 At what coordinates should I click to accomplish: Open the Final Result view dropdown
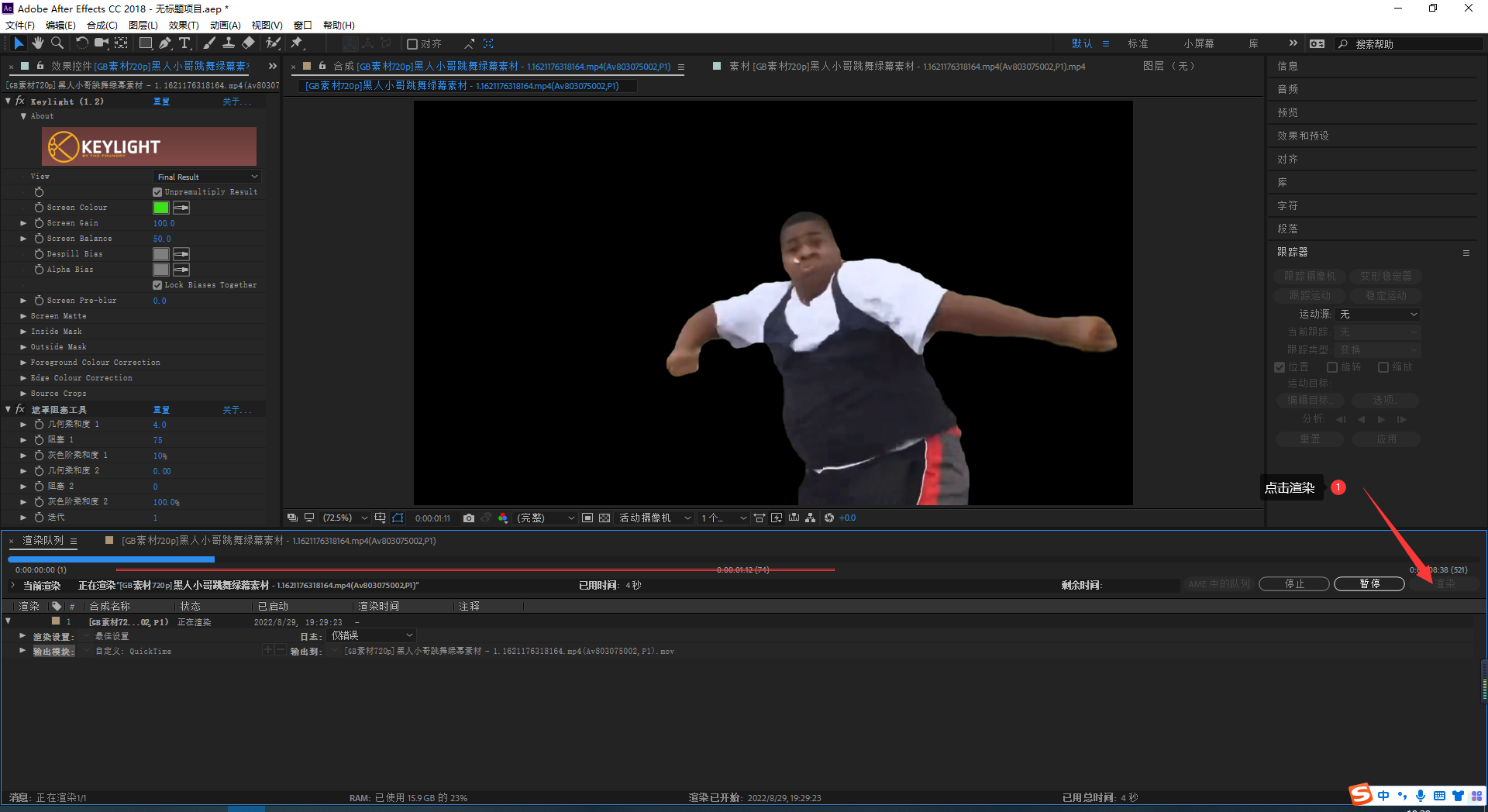coord(206,177)
